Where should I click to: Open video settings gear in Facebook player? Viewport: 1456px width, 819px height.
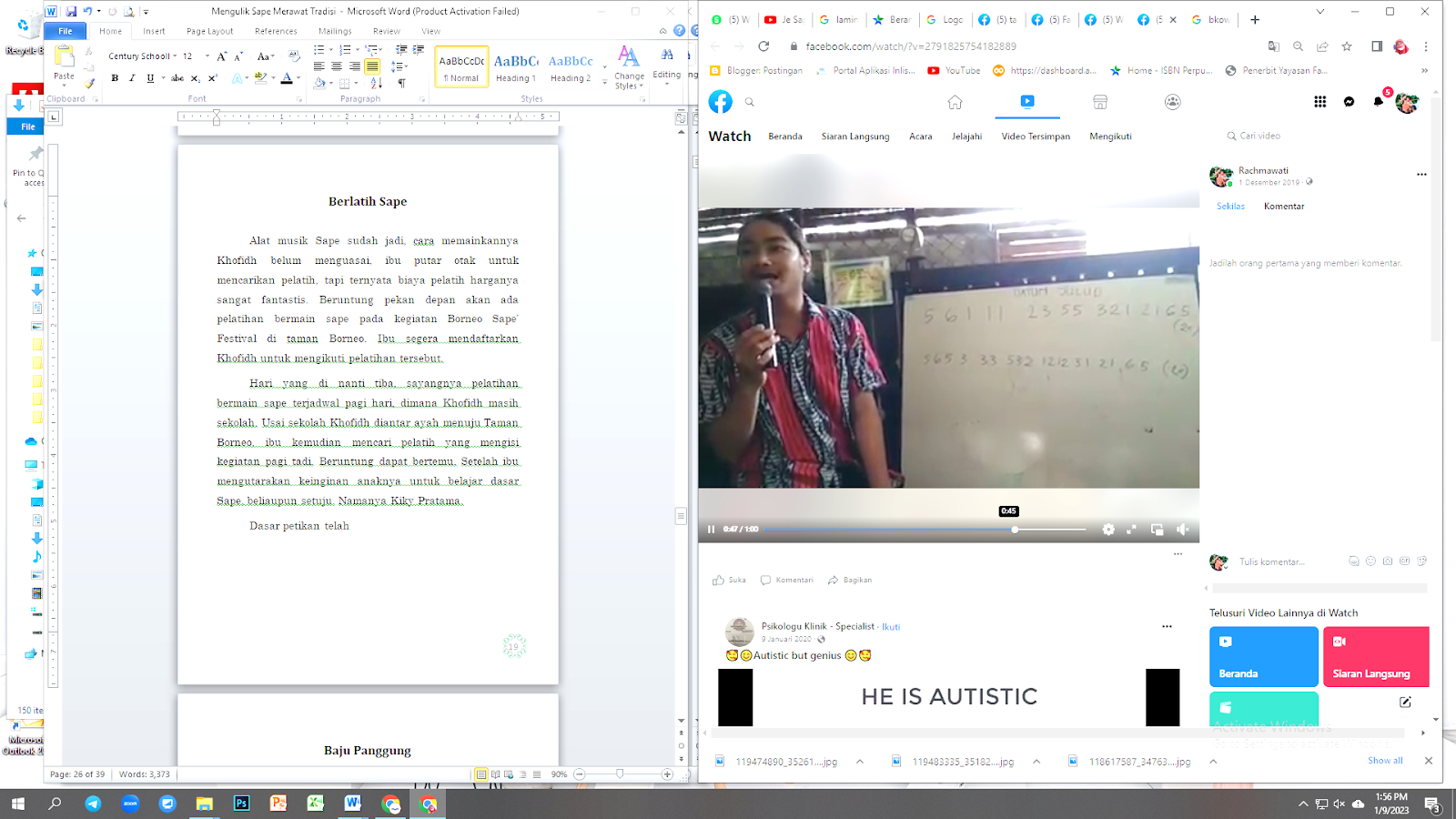click(1108, 529)
